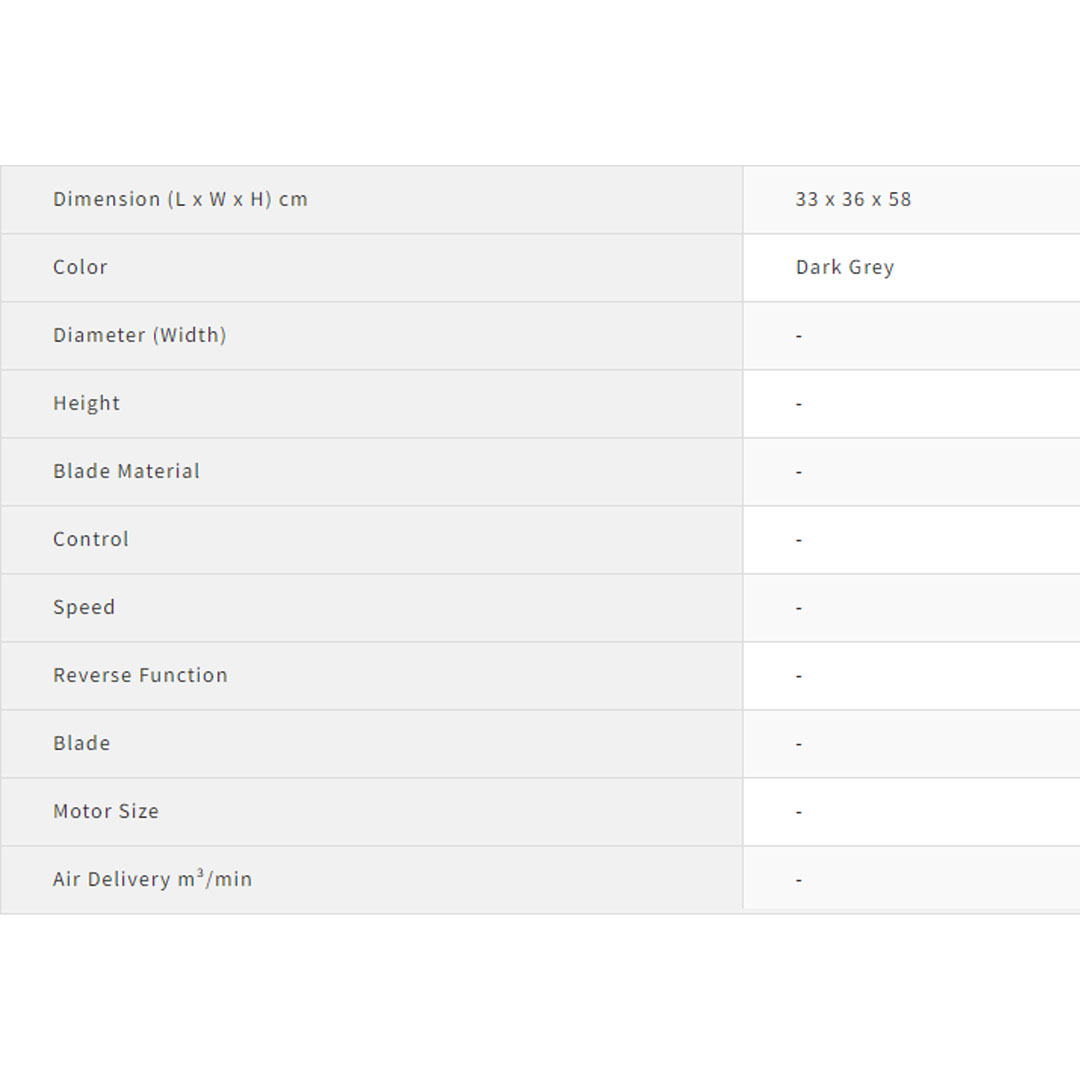This screenshot has width=1080, height=1080.
Task: Select the Dark Grey color value
Action: pos(845,267)
